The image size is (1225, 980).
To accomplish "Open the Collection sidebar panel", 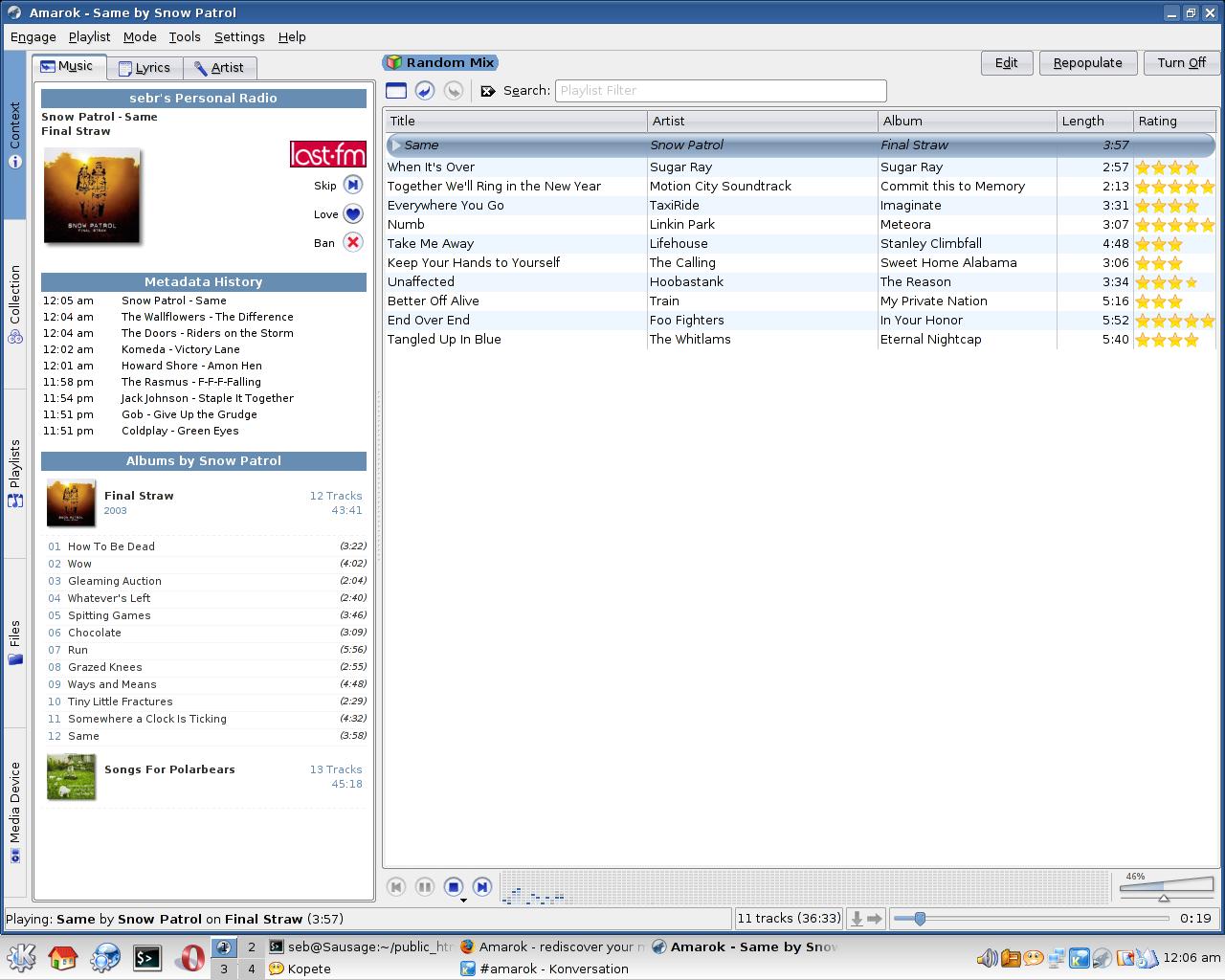I will (14, 304).
